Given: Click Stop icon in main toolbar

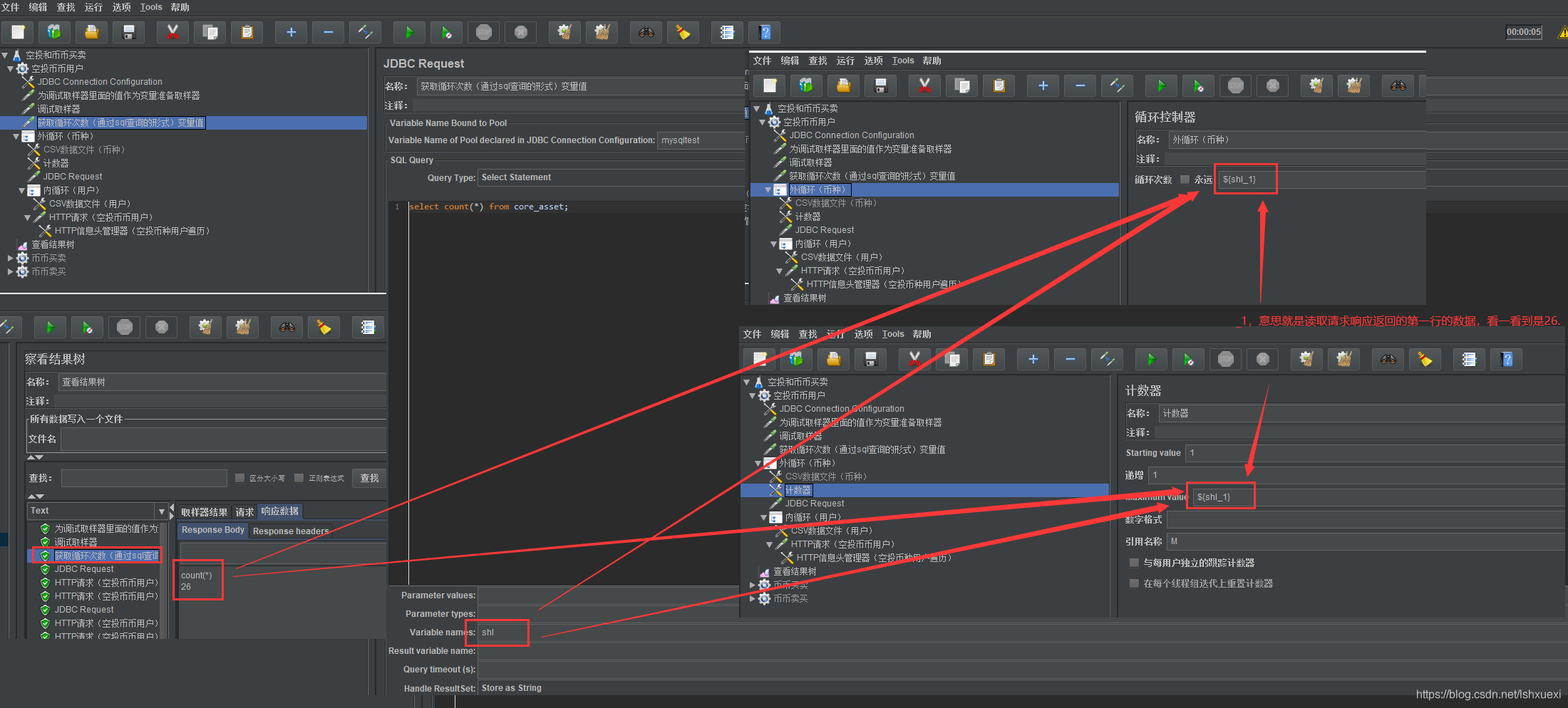Looking at the screenshot, I should click(x=483, y=32).
